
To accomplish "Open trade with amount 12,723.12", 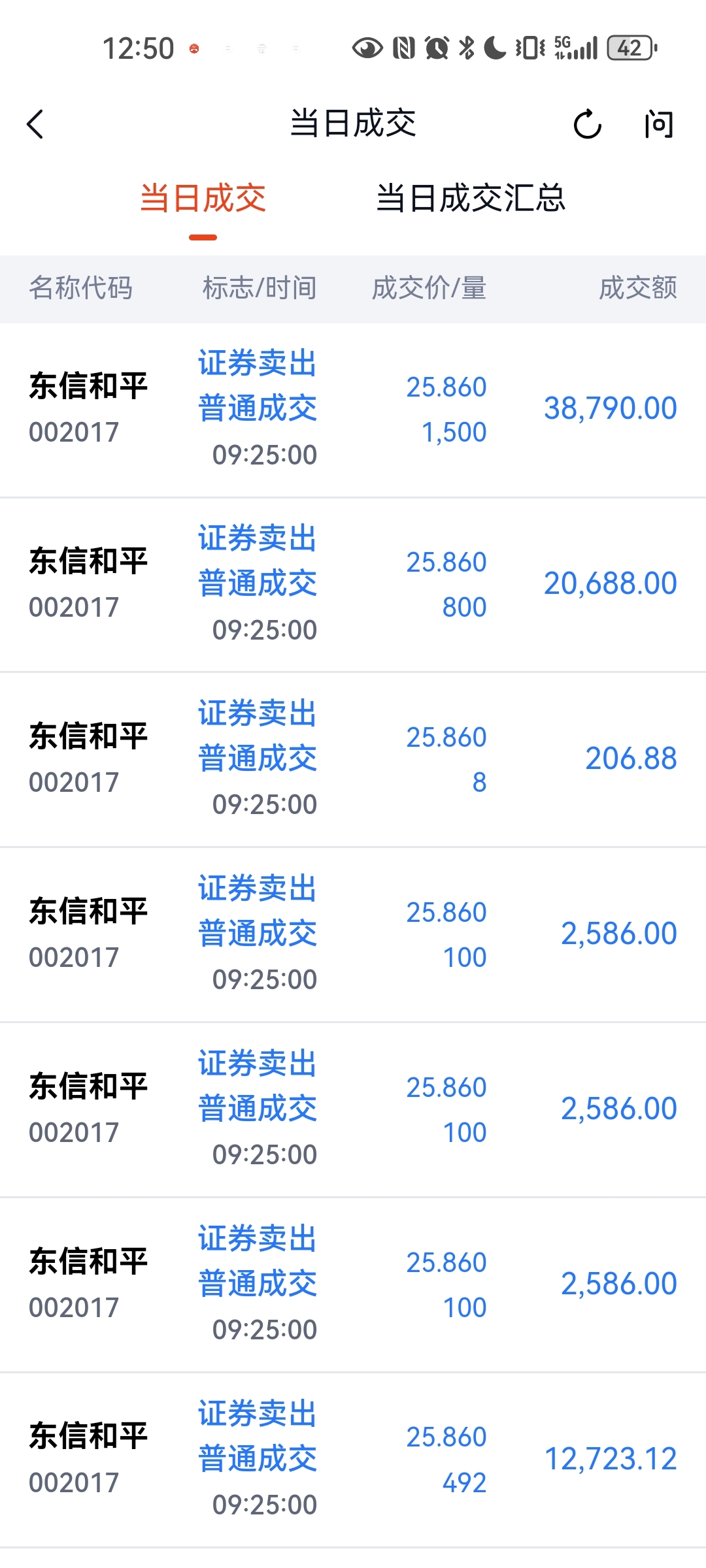I will [353, 1460].
